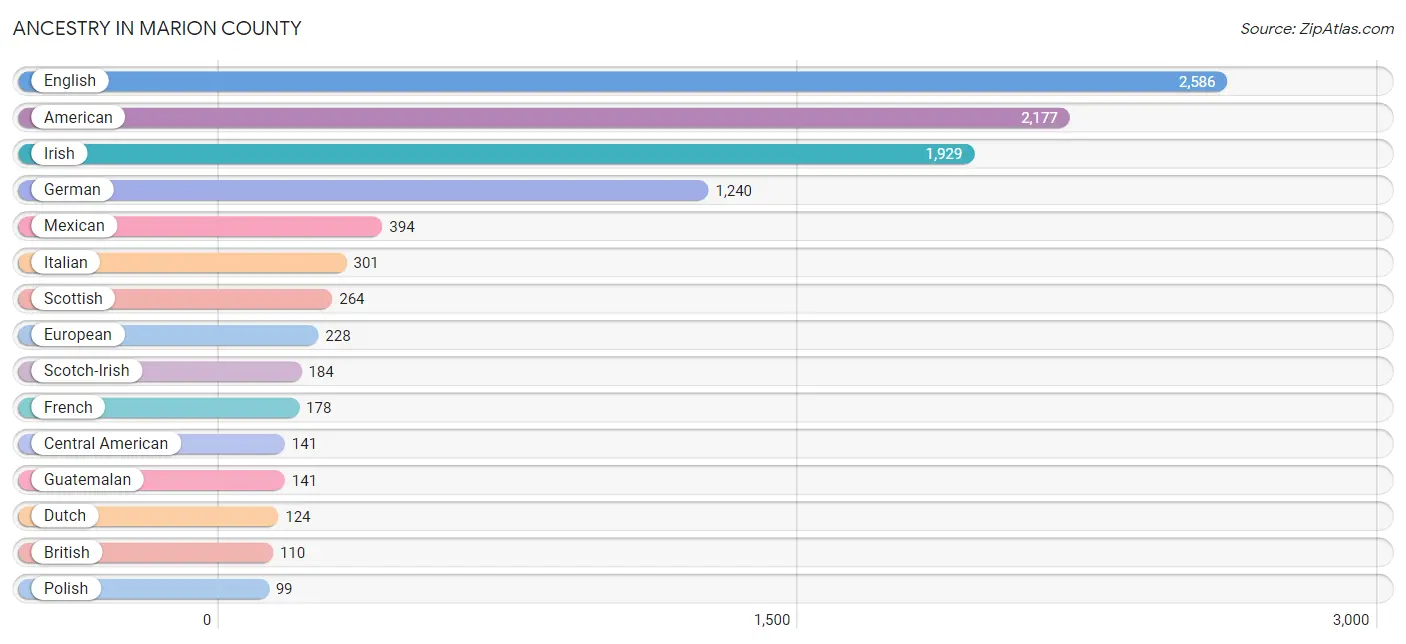
Task: Click the Dutch label
Action: pos(65,515)
